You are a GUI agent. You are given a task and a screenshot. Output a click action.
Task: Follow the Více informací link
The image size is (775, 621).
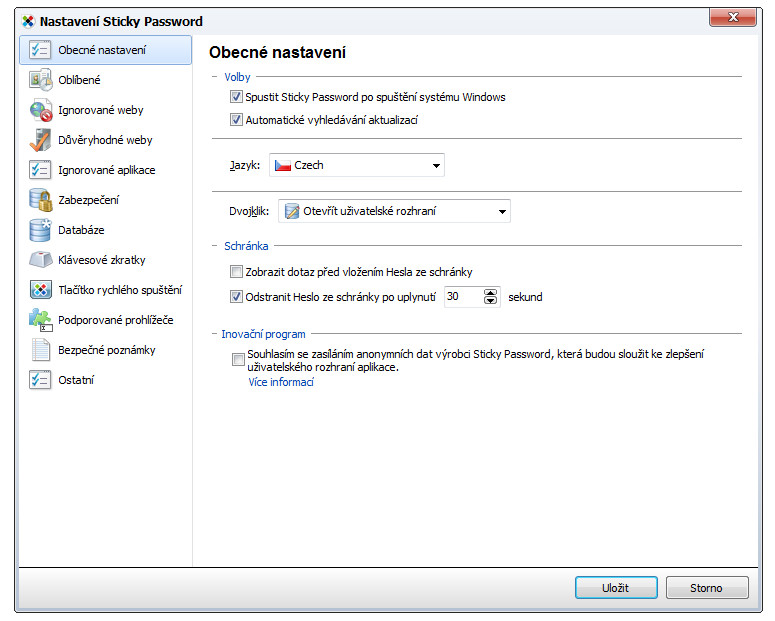coord(281,382)
